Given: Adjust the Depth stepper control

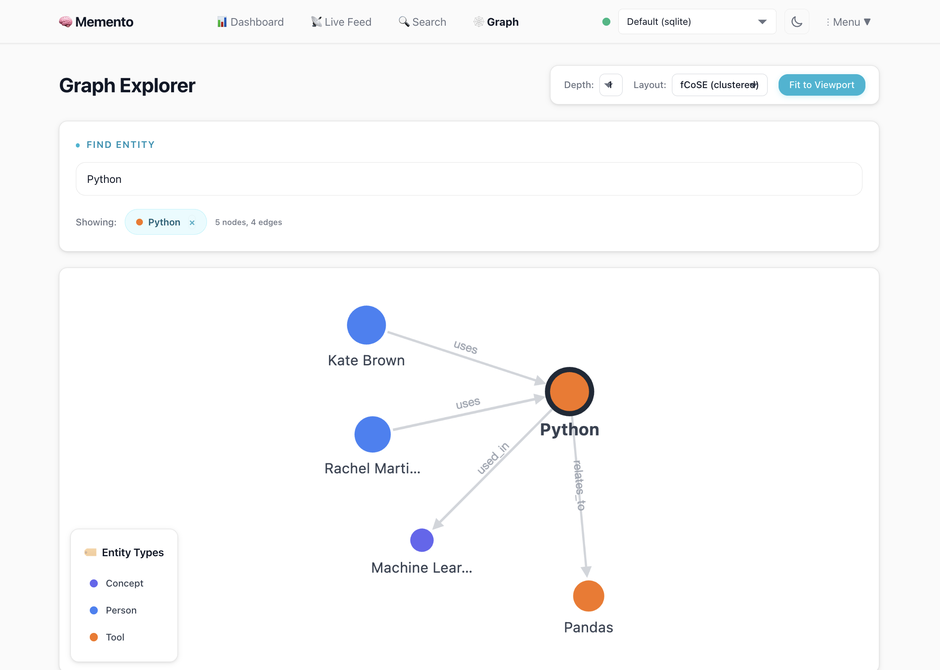Looking at the screenshot, I should 610,85.
